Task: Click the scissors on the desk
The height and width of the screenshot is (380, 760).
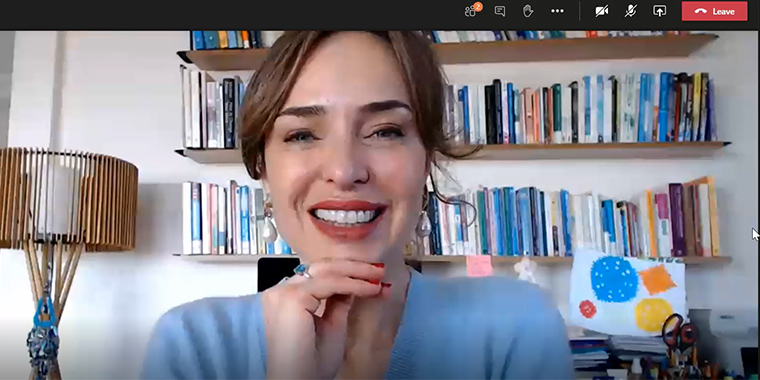Action: pyautogui.click(x=680, y=333)
